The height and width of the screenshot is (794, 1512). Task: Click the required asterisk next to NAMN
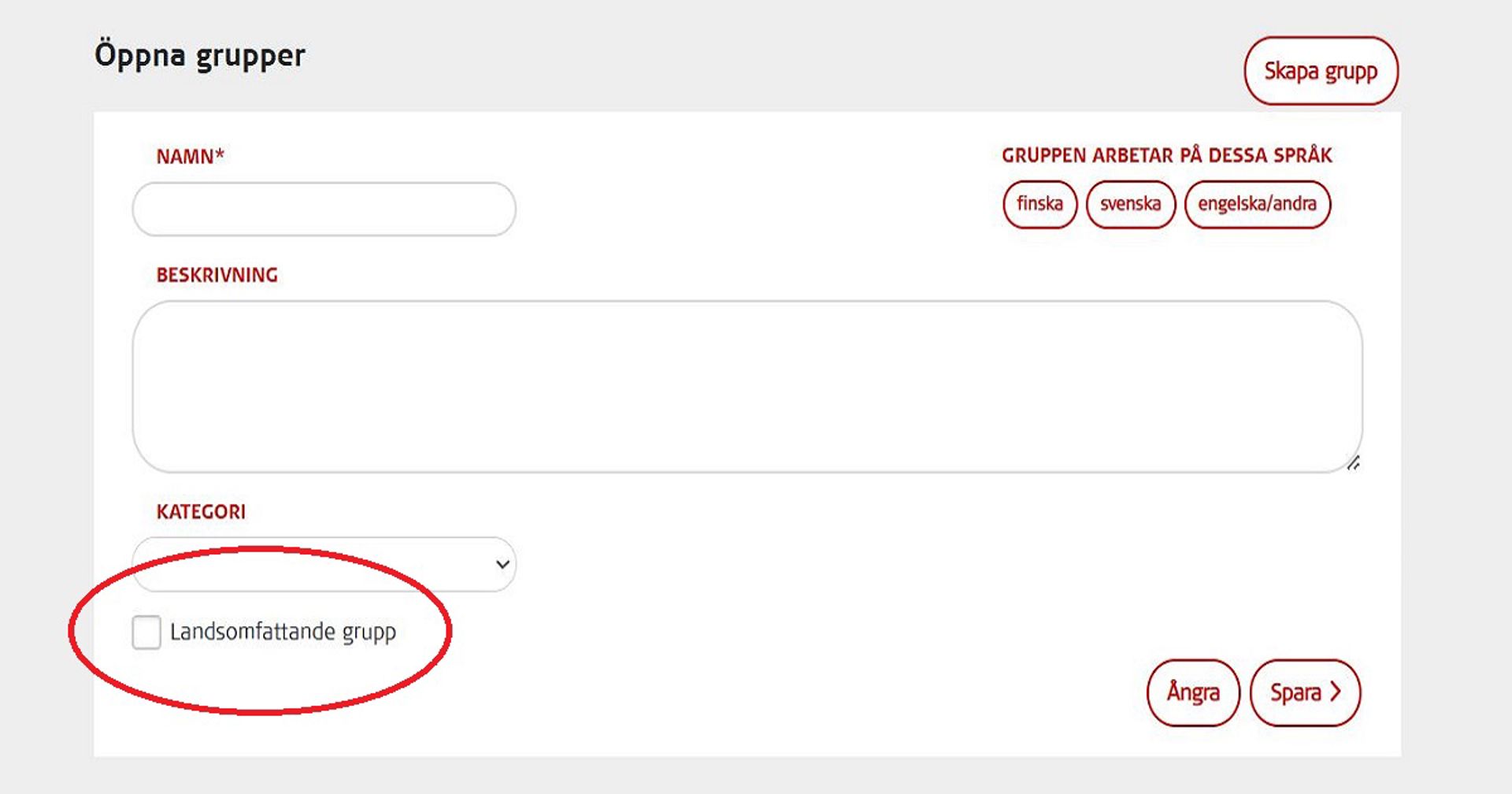click(220, 154)
